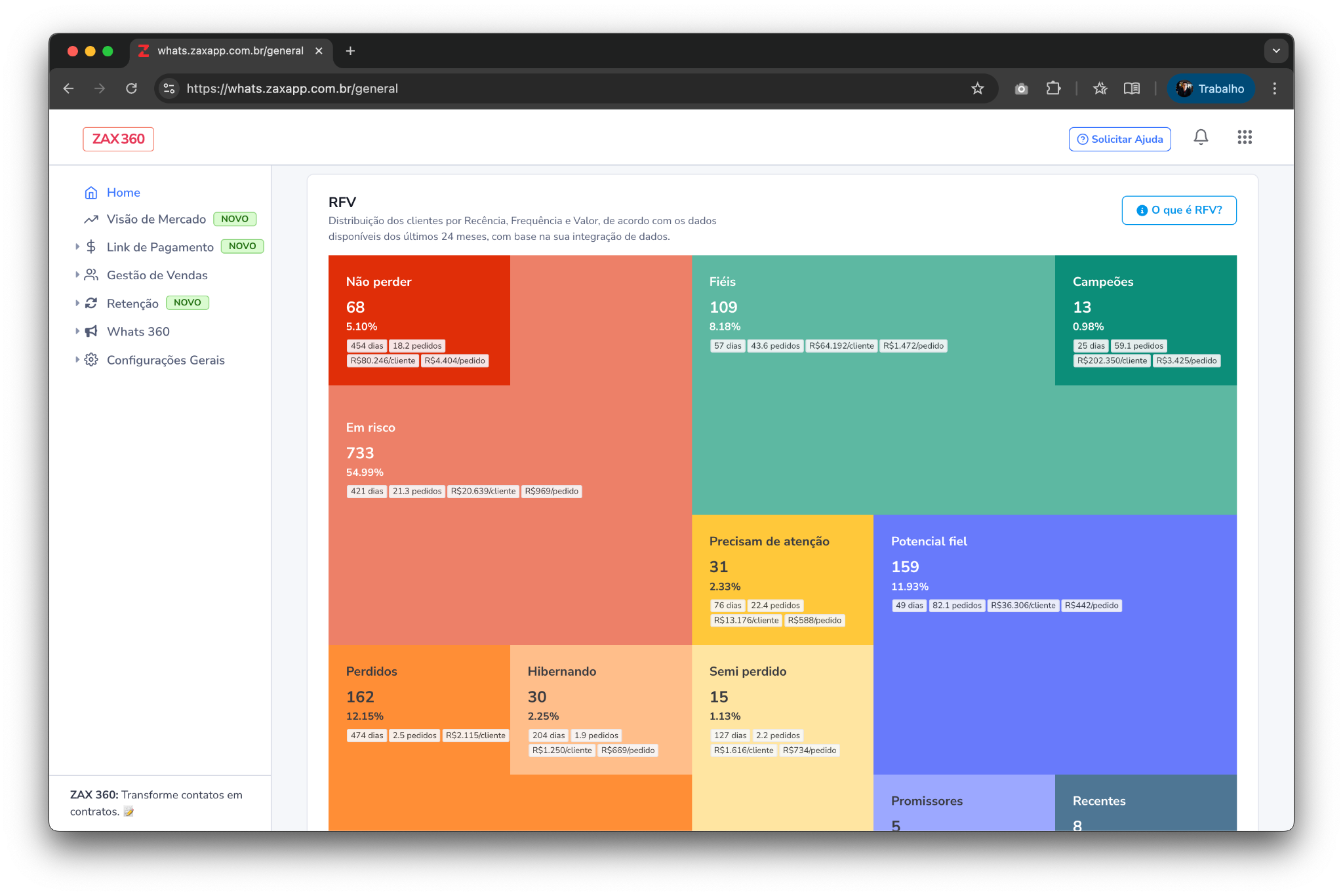1343x896 pixels.
Task: Expand the Retenção sidebar item
Action: (x=132, y=303)
